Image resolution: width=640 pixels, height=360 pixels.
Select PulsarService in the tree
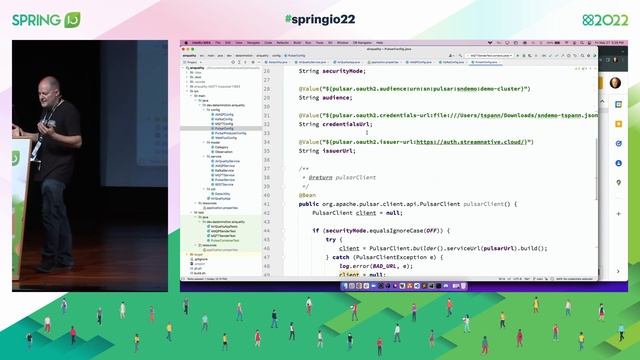223,180
